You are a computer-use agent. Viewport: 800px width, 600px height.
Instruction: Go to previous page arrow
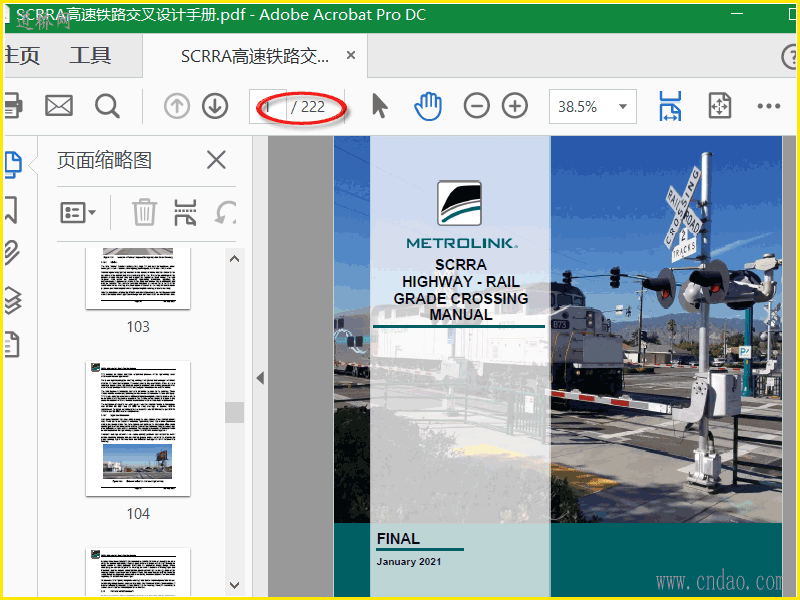click(177, 106)
